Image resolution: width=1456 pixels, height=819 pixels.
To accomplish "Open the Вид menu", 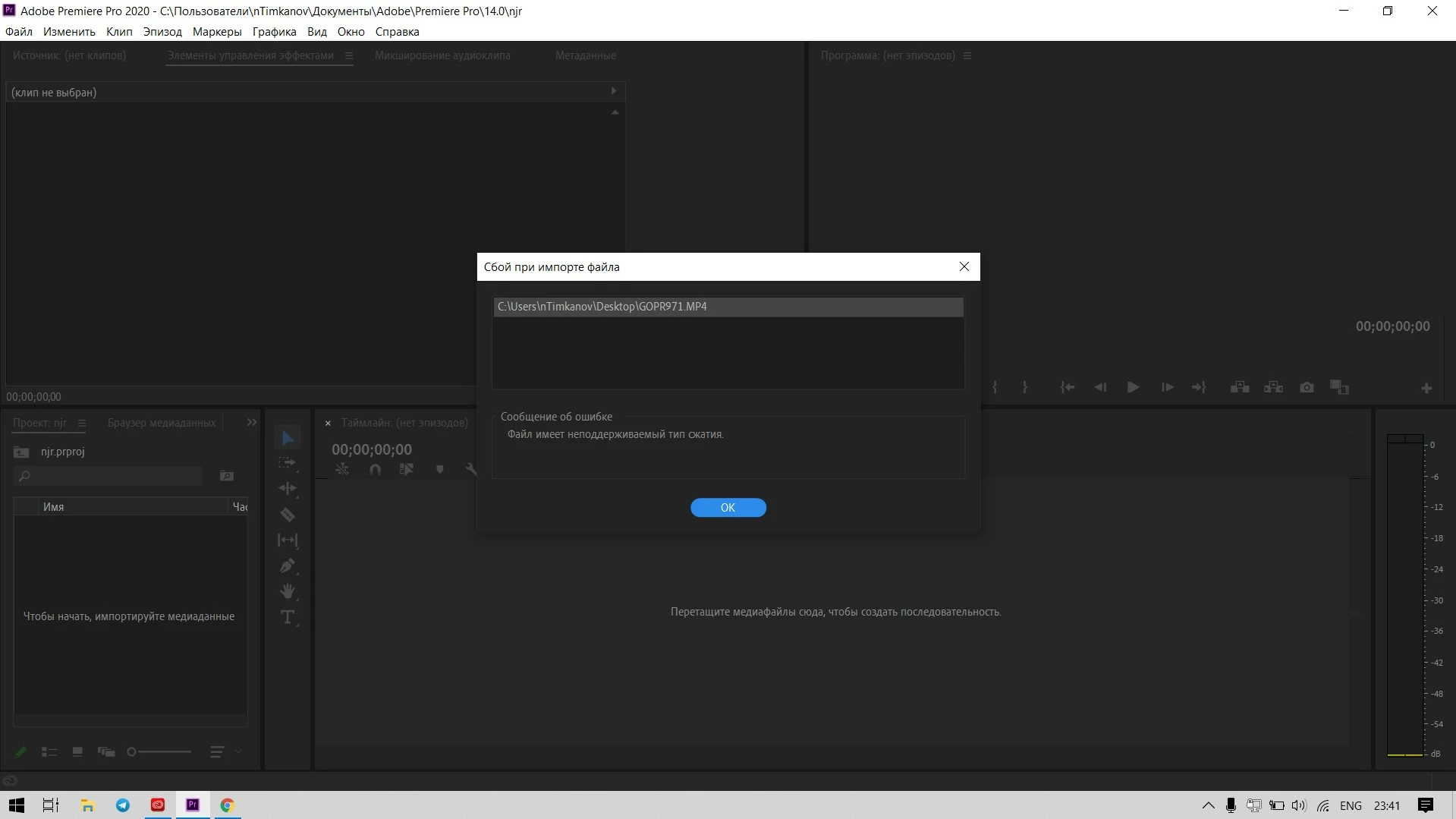I will (x=316, y=32).
